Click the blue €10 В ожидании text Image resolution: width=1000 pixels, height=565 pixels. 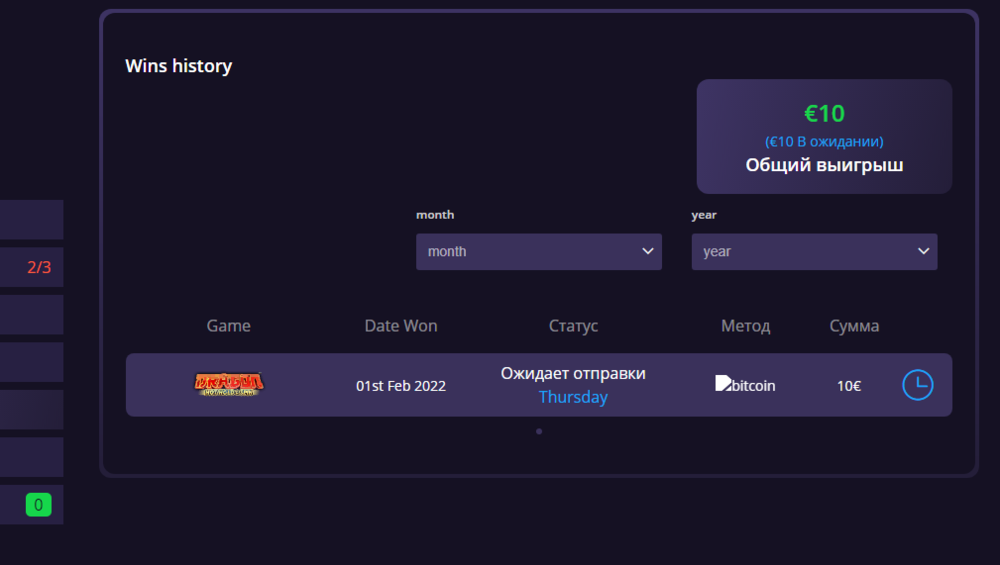coord(824,142)
